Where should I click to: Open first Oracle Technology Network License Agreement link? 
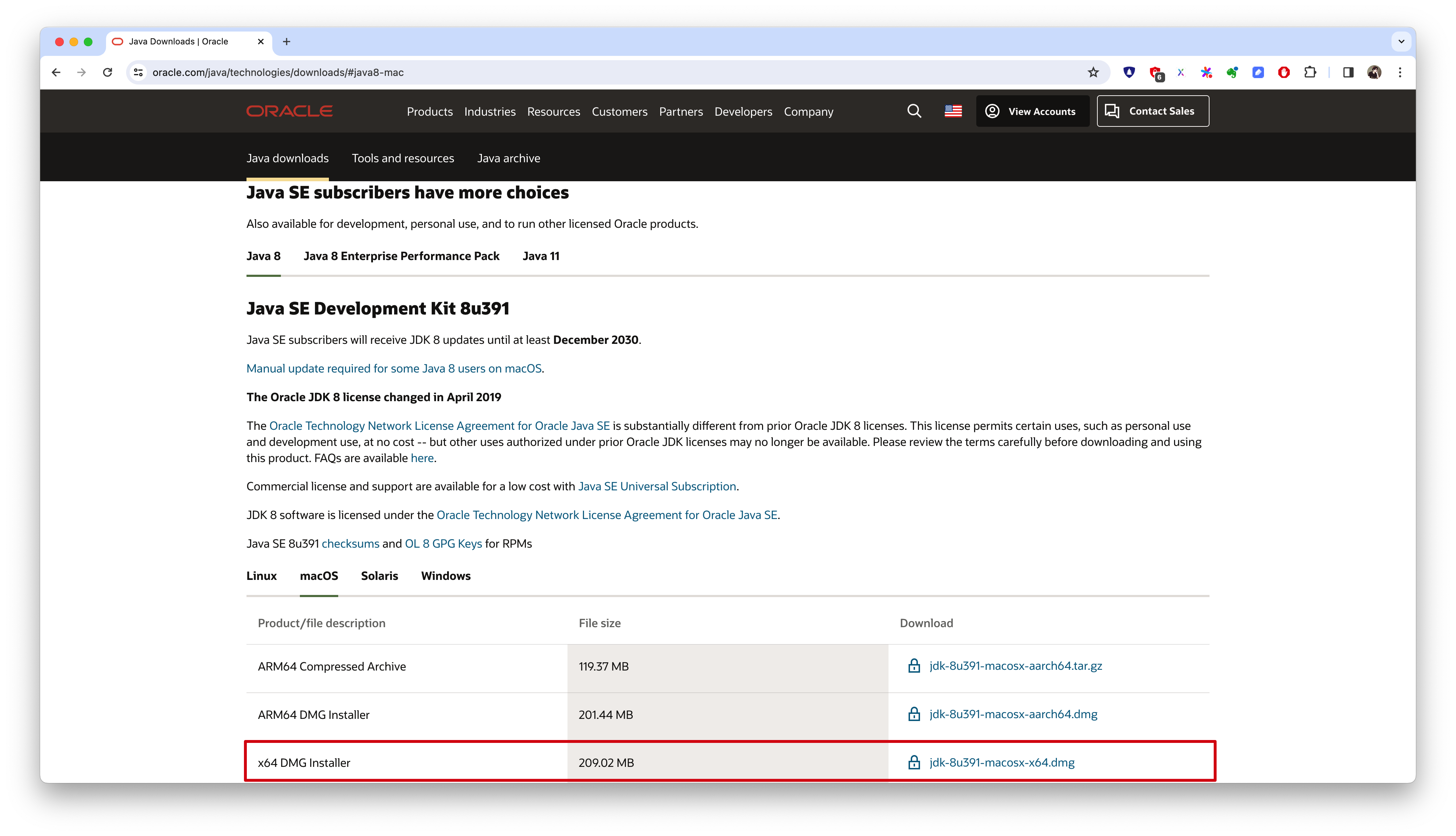tap(439, 426)
